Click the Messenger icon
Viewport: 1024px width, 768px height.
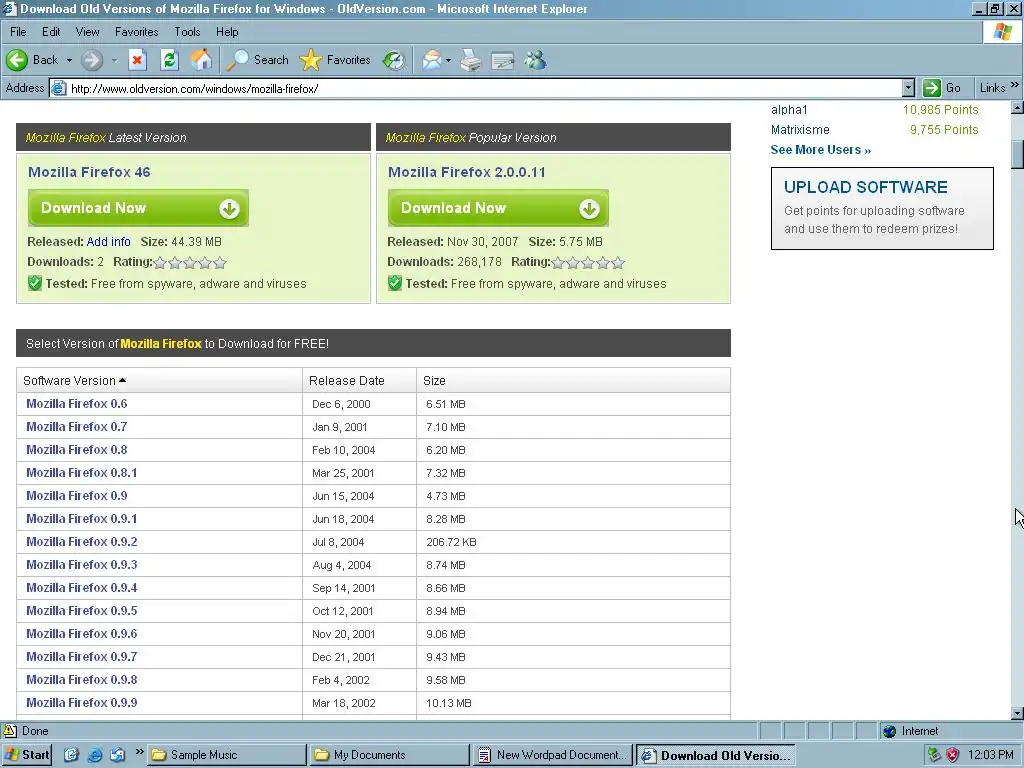[x=535, y=60]
